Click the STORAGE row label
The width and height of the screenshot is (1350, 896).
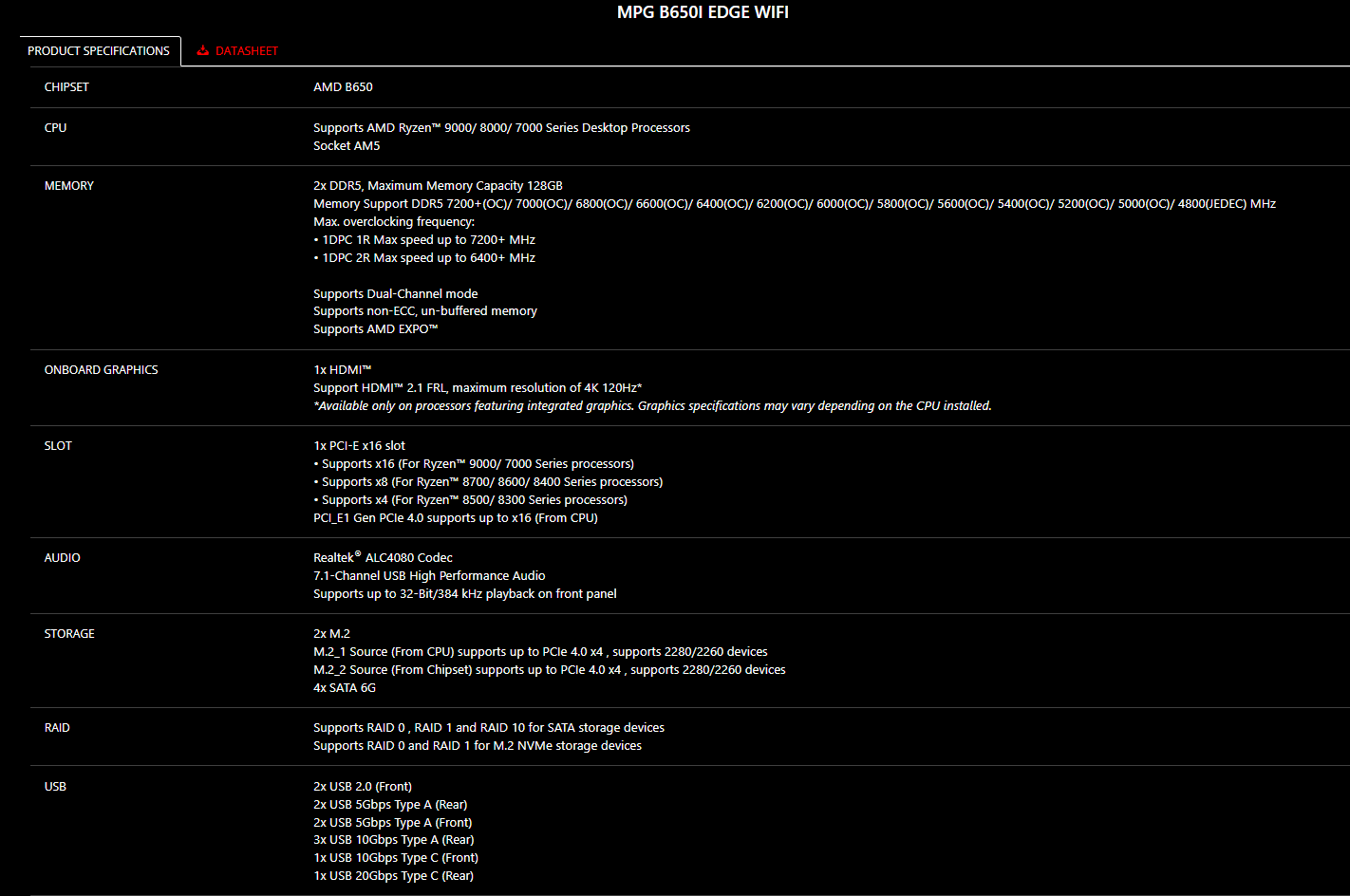click(x=69, y=634)
